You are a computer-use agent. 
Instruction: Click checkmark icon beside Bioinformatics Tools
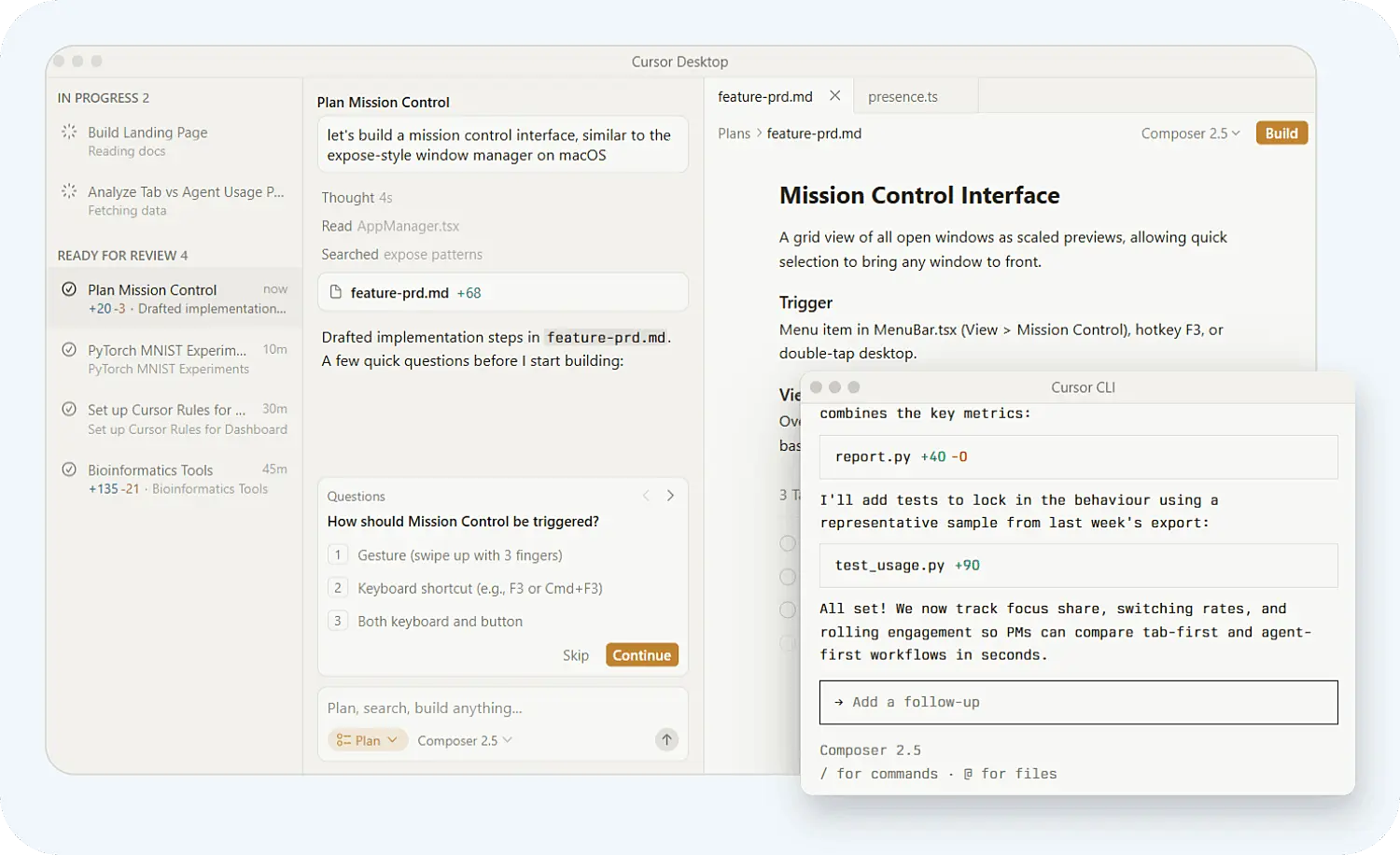click(69, 470)
